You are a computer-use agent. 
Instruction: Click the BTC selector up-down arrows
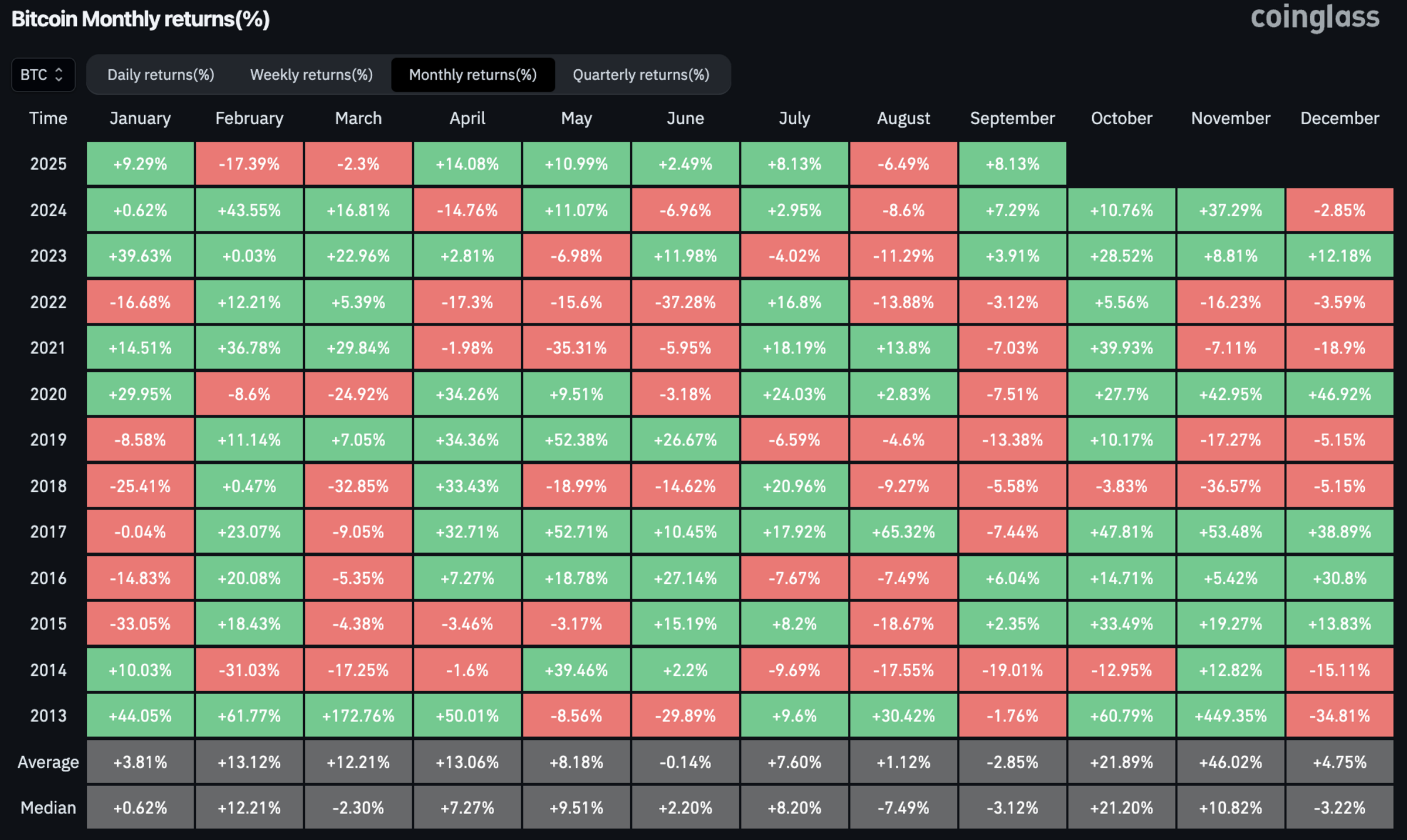[59, 75]
